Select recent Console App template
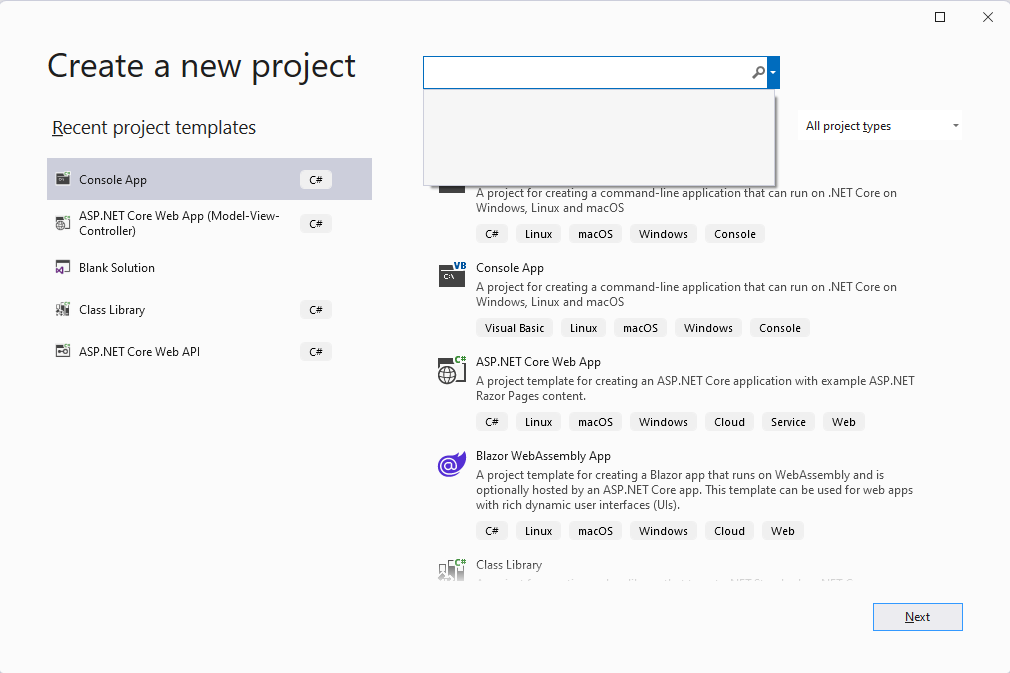 point(209,179)
